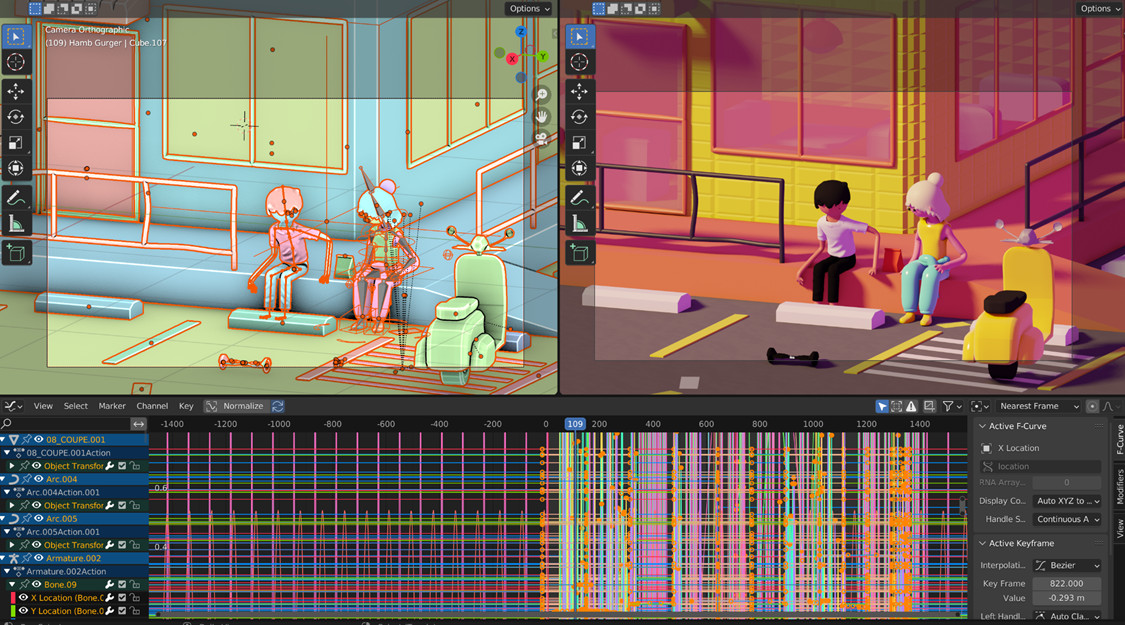
Task: Toggle camera view icon in left viewport
Action: [542, 139]
